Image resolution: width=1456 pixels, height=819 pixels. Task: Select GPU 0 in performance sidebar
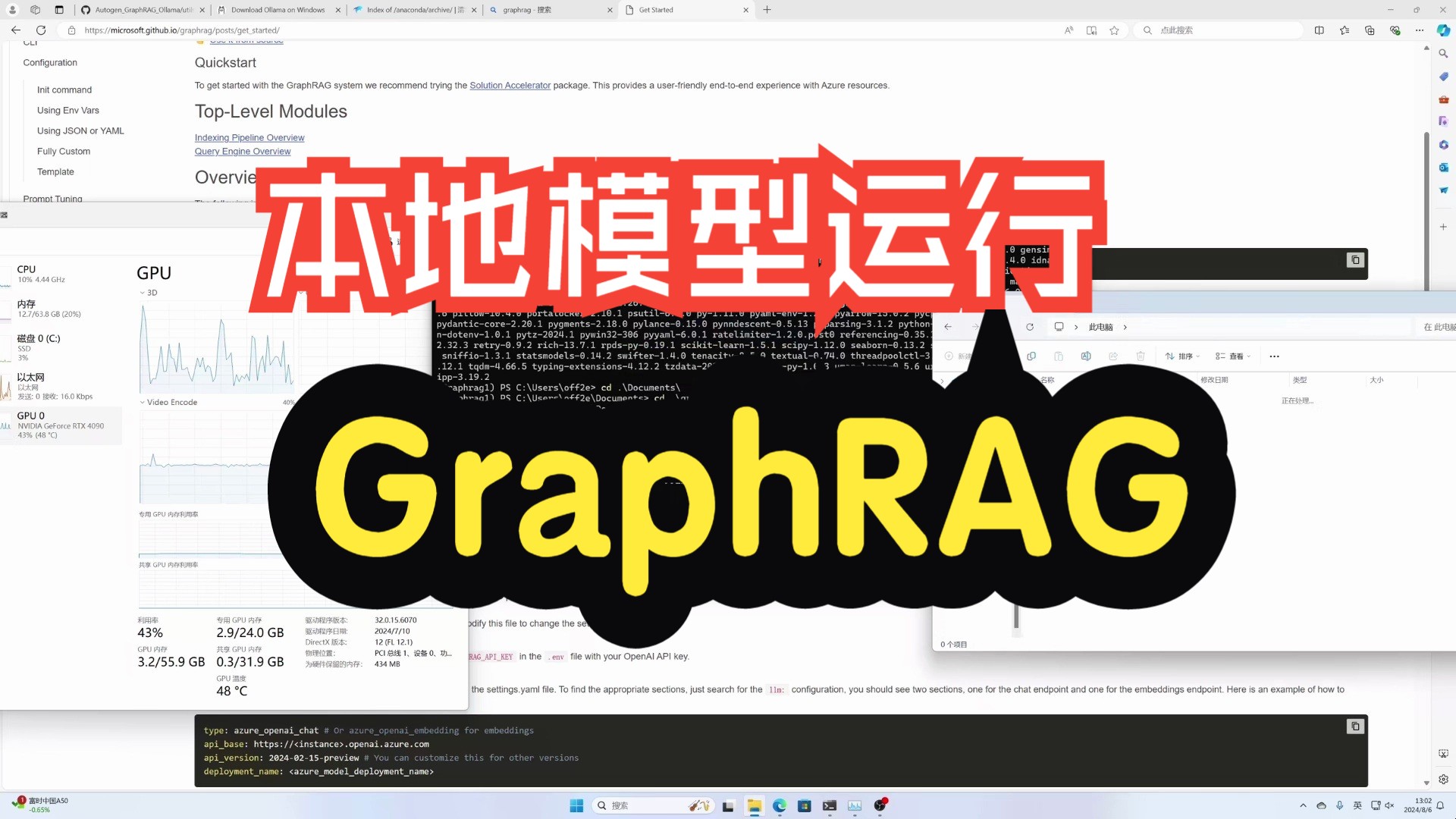click(61, 425)
